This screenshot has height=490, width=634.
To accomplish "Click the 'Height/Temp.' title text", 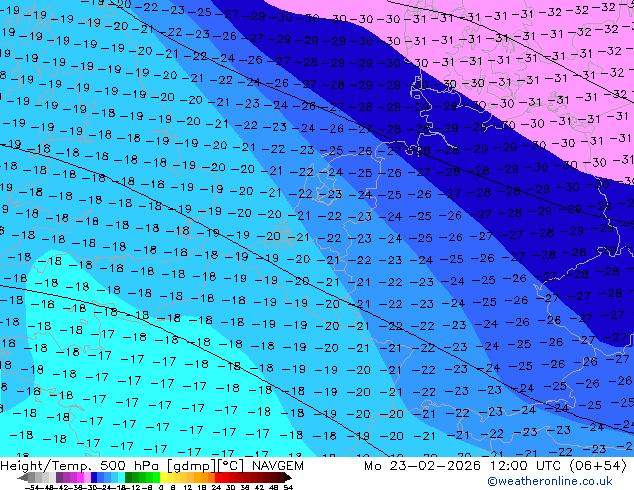I will click(46, 466).
